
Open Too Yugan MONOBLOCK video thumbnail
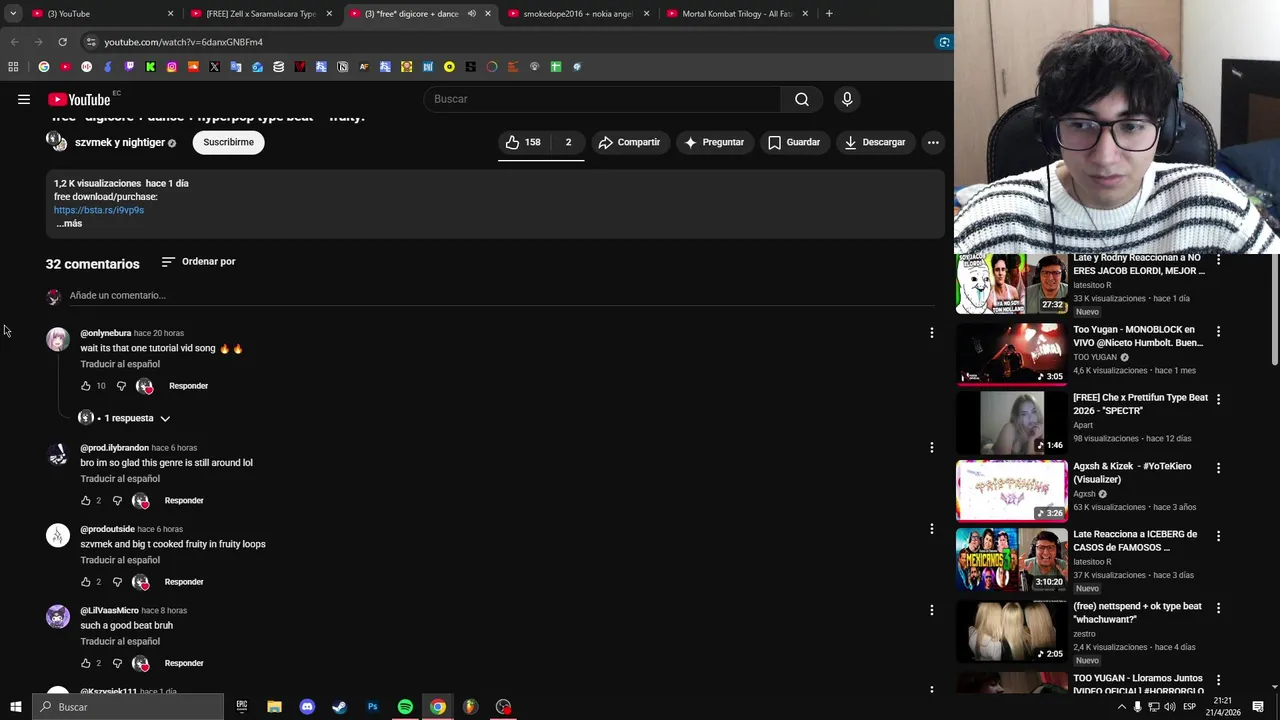(1012, 353)
